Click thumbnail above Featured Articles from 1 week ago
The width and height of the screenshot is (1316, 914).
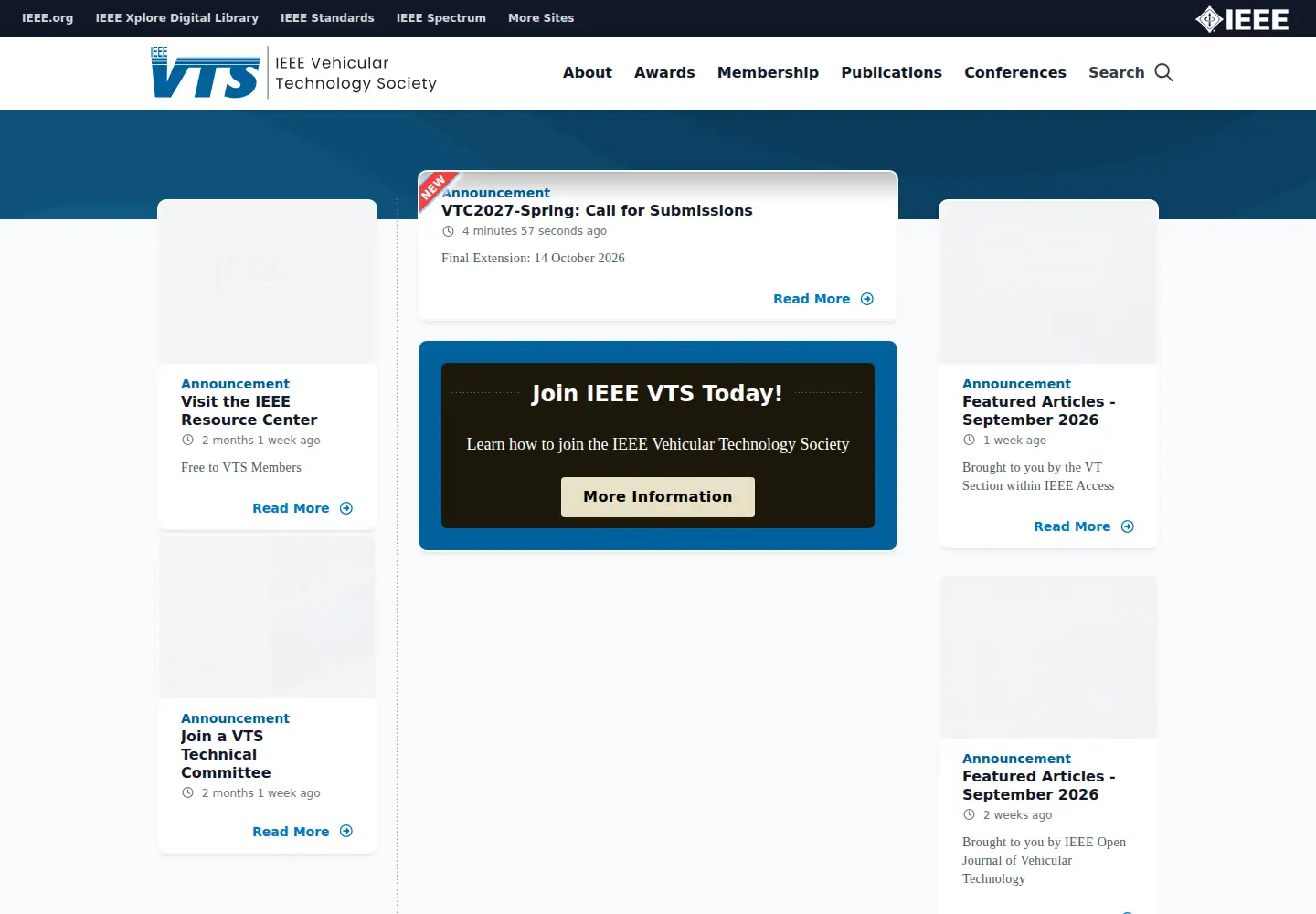coord(1048,282)
